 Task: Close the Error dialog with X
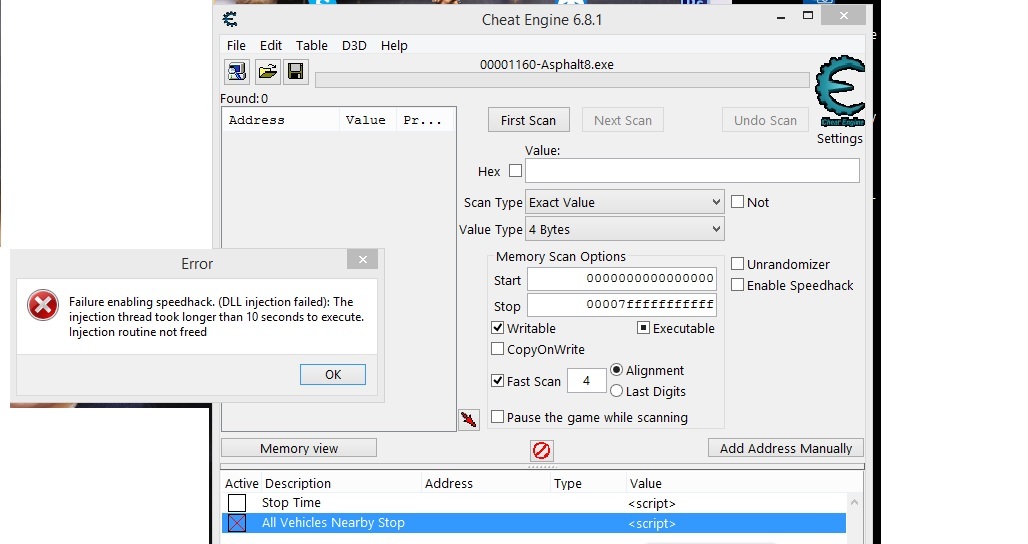pos(363,260)
